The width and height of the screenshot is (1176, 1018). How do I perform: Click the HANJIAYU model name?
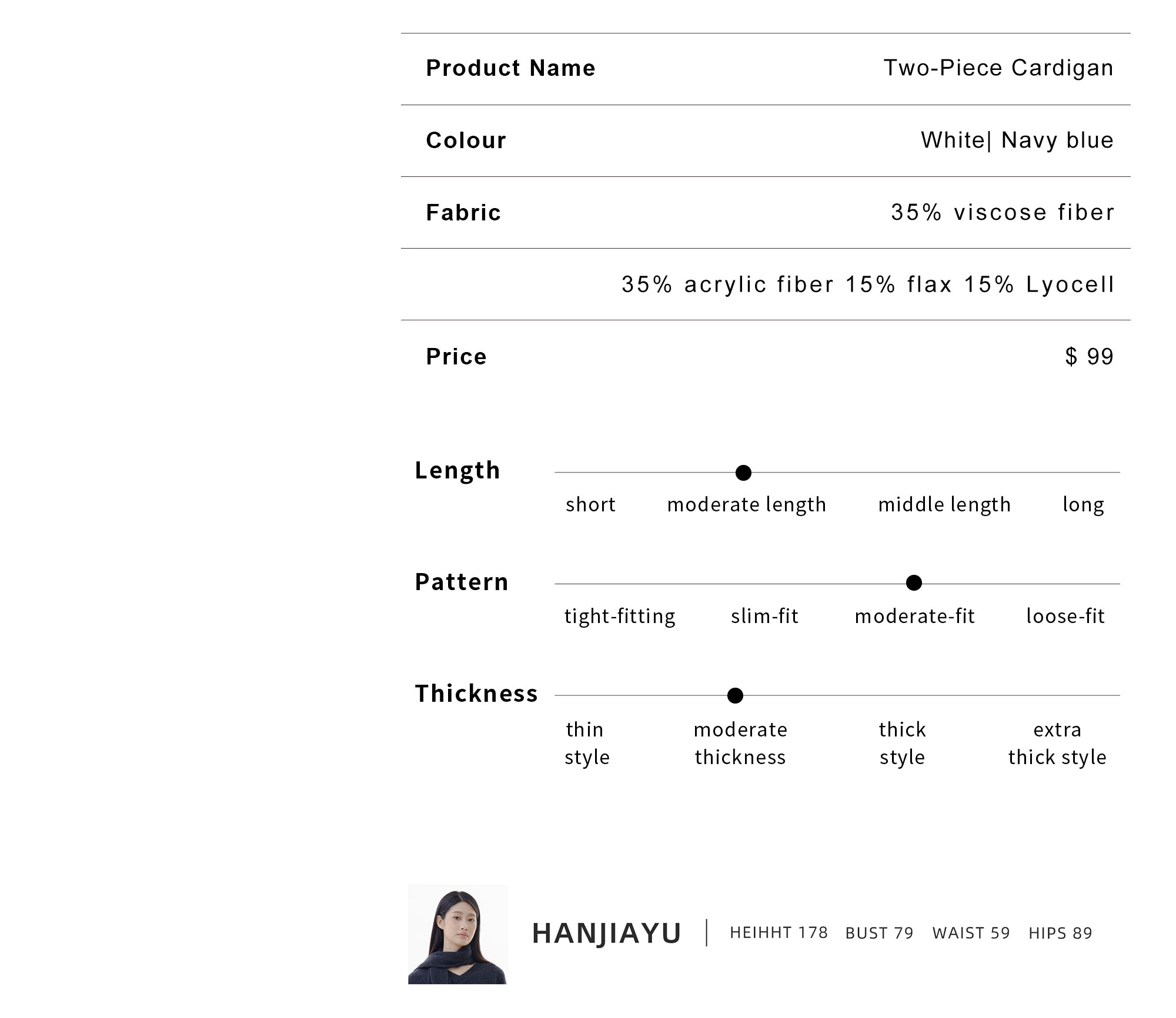pyautogui.click(x=606, y=933)
